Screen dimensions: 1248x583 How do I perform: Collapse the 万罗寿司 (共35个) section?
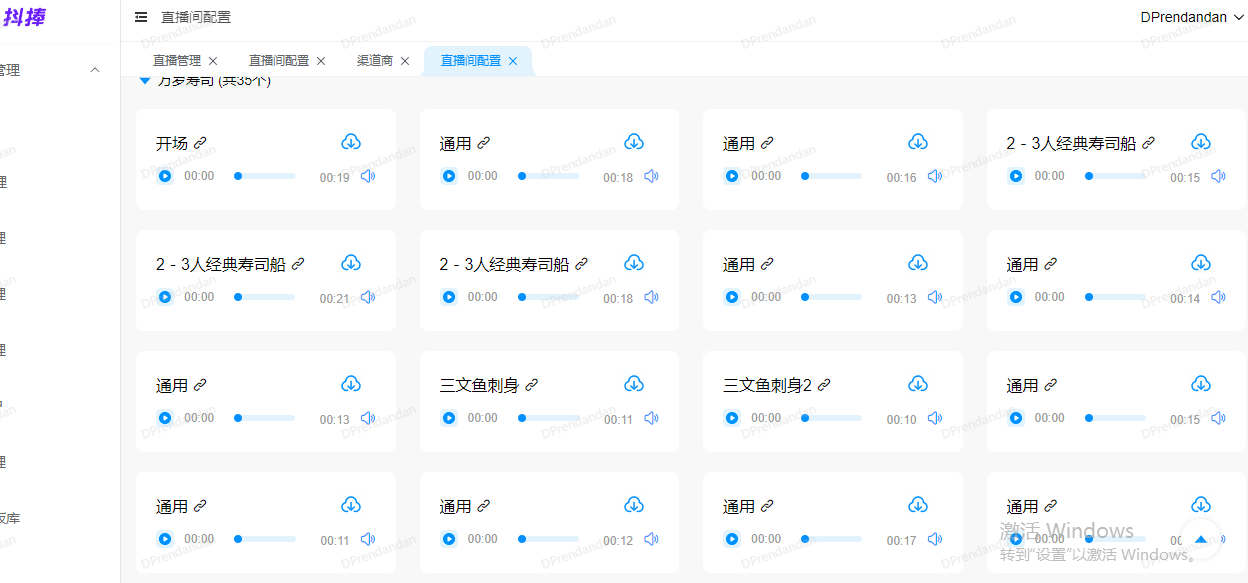146,80
